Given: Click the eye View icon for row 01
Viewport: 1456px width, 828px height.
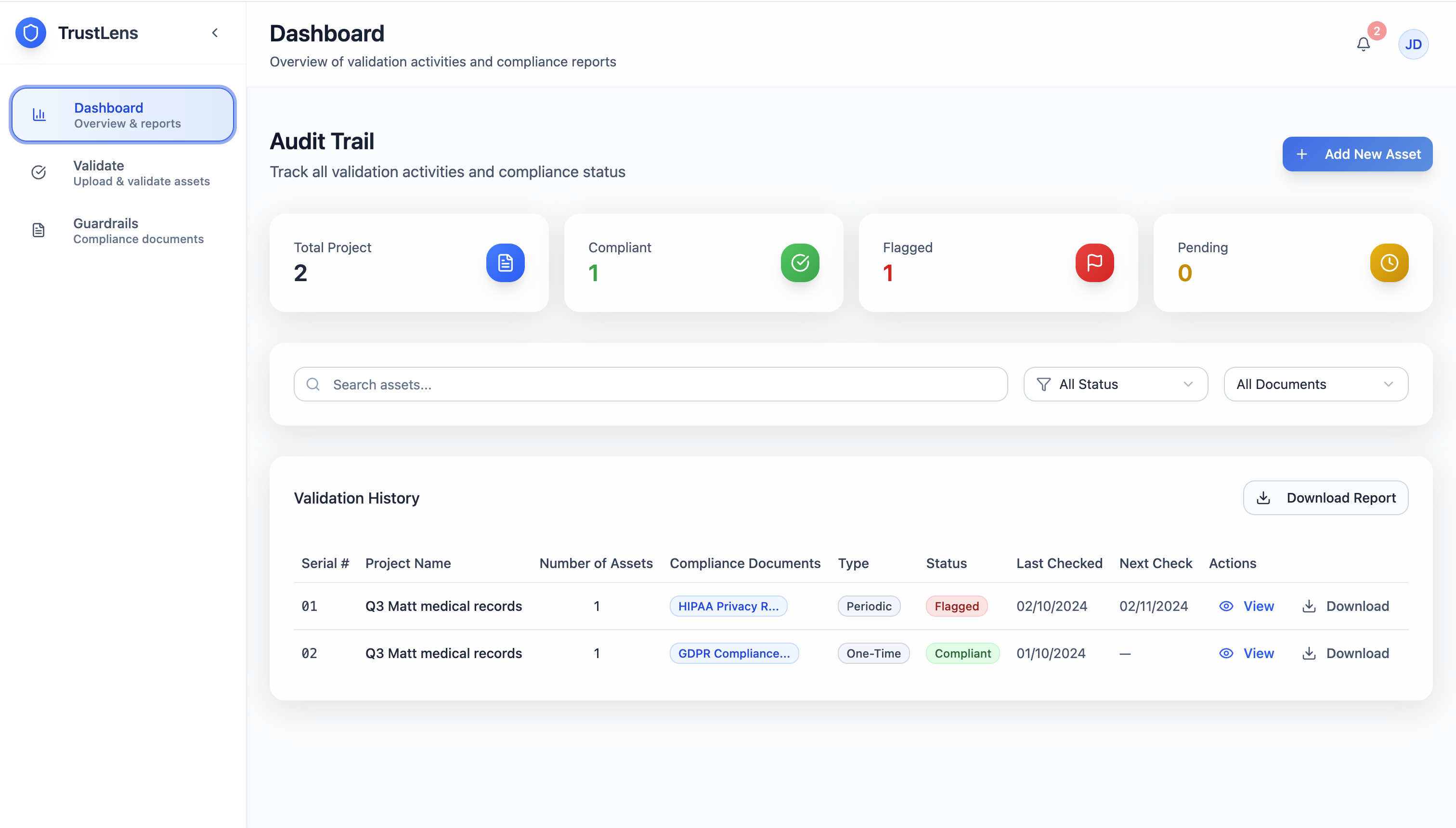Looking at the screenshot, I should (x=1226, y=606).
